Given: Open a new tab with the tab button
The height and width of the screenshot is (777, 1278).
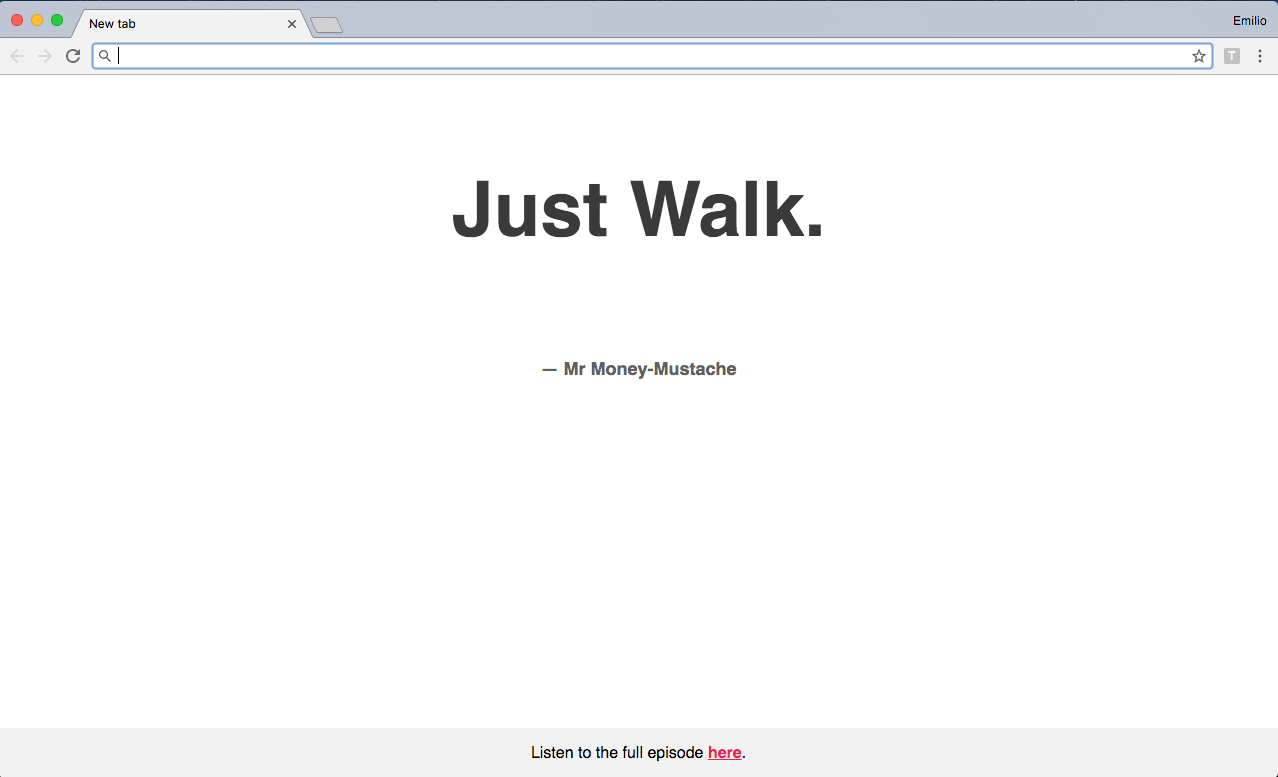Looking at the screenshot, I should click(x=327, y=25).
